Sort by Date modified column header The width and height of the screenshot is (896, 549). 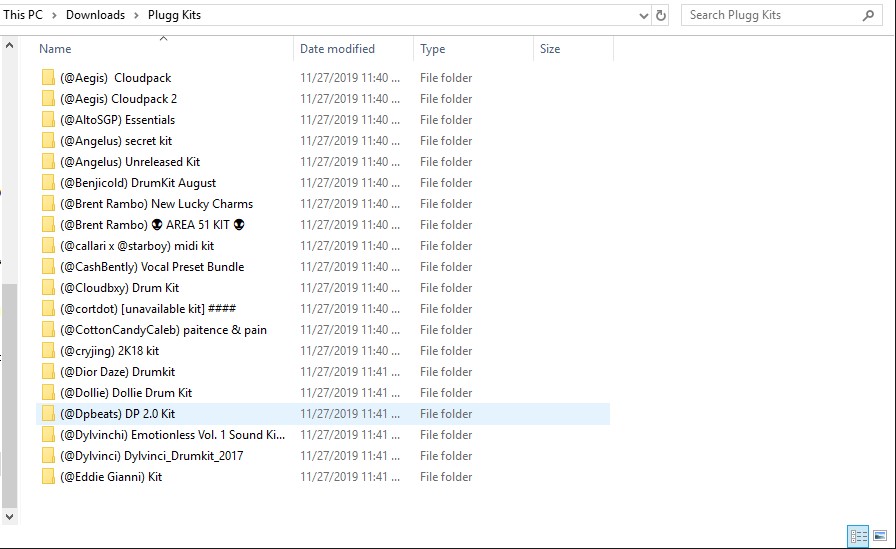(337, 49)
